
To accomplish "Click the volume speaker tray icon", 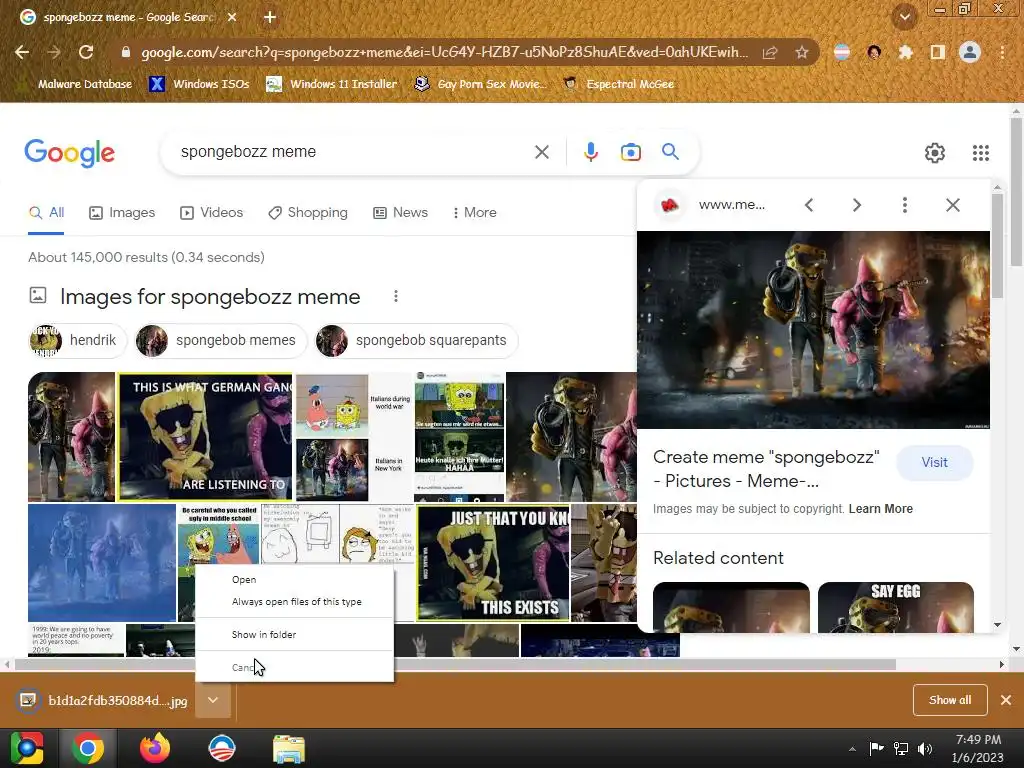I will pyautogui.click(x=925, y=749).
